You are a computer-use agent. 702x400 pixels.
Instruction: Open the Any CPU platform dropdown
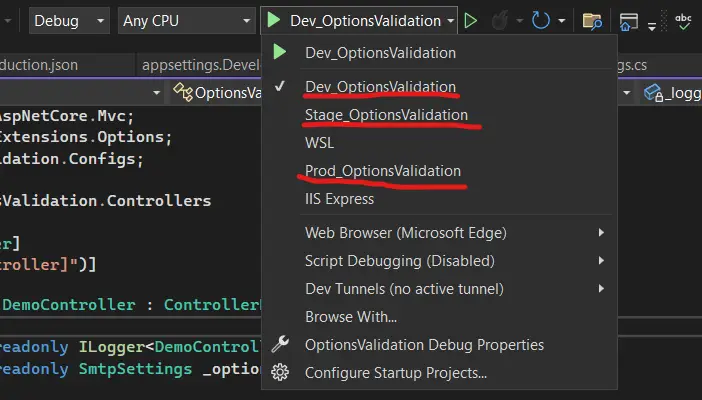pos(187,20)
